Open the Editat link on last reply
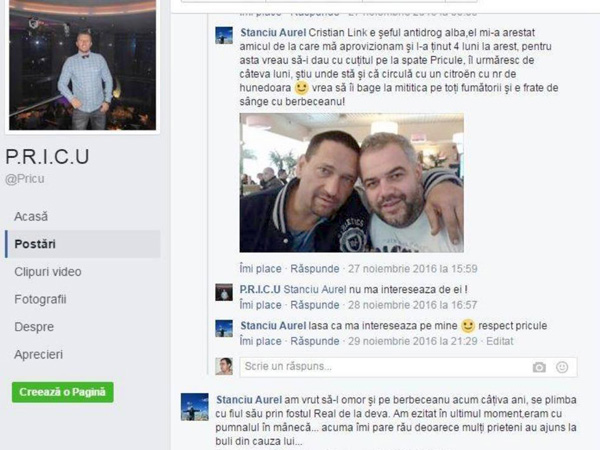This screenshot has height=450, width=600. tap(500, 341)
